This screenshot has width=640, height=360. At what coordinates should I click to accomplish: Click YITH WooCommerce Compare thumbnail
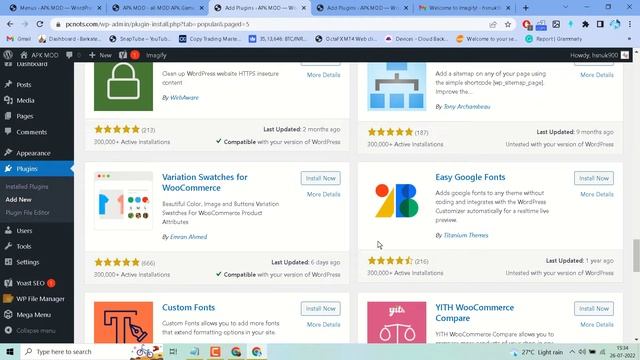(x=396, y=322)
